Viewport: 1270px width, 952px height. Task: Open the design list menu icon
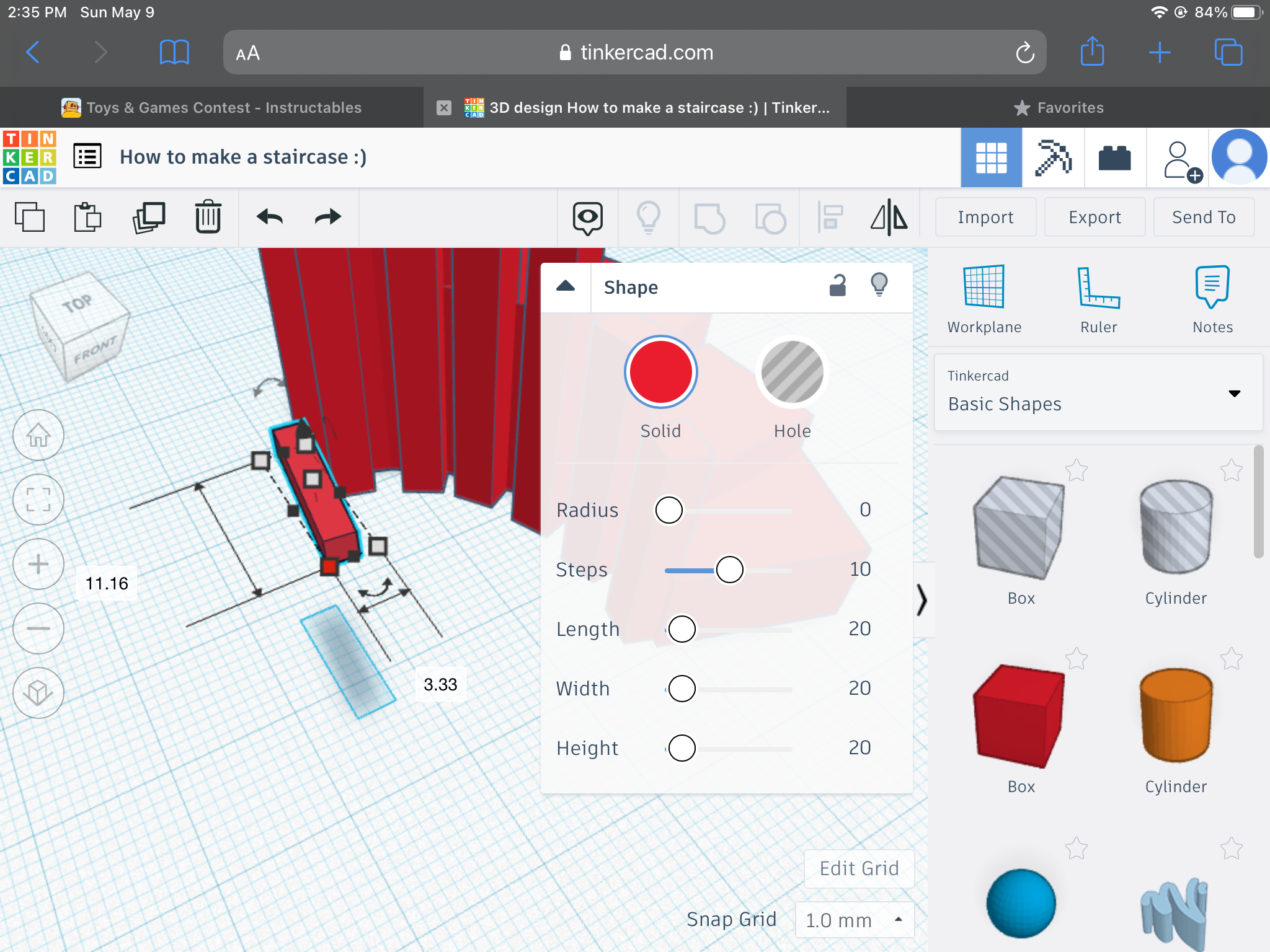pos(87,156)
